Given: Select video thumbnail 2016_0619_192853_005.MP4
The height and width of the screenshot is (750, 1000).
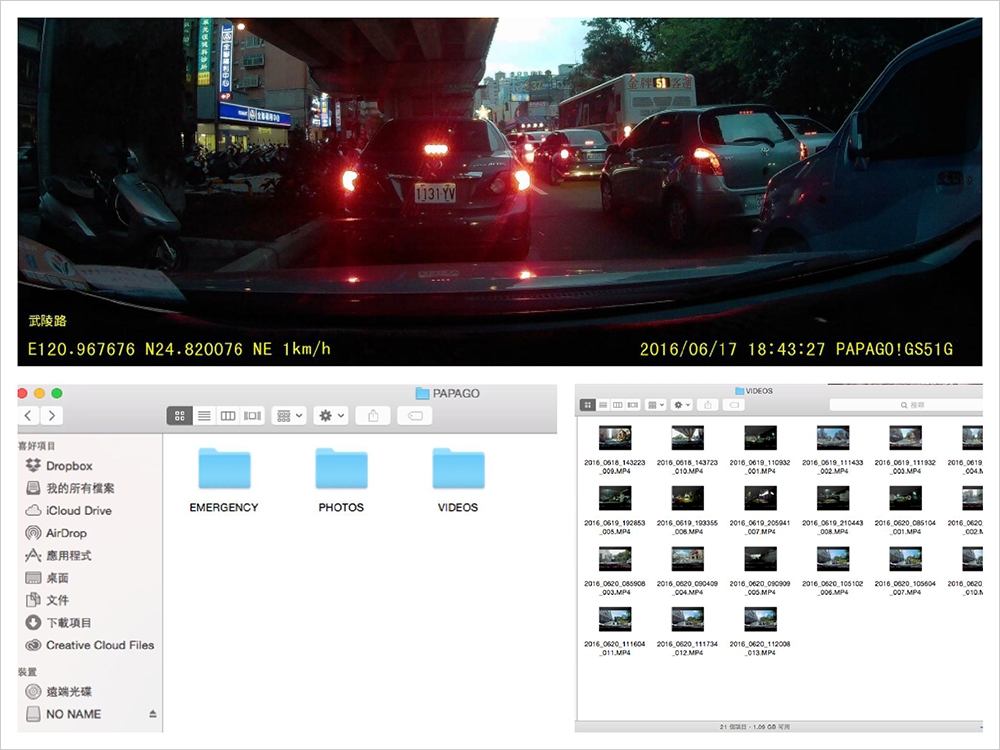Looking at the screenshot, I should click(615, 498).
